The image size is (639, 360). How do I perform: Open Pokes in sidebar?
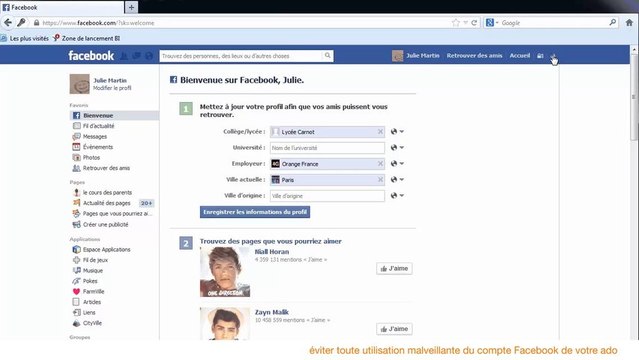coord(90,281)
